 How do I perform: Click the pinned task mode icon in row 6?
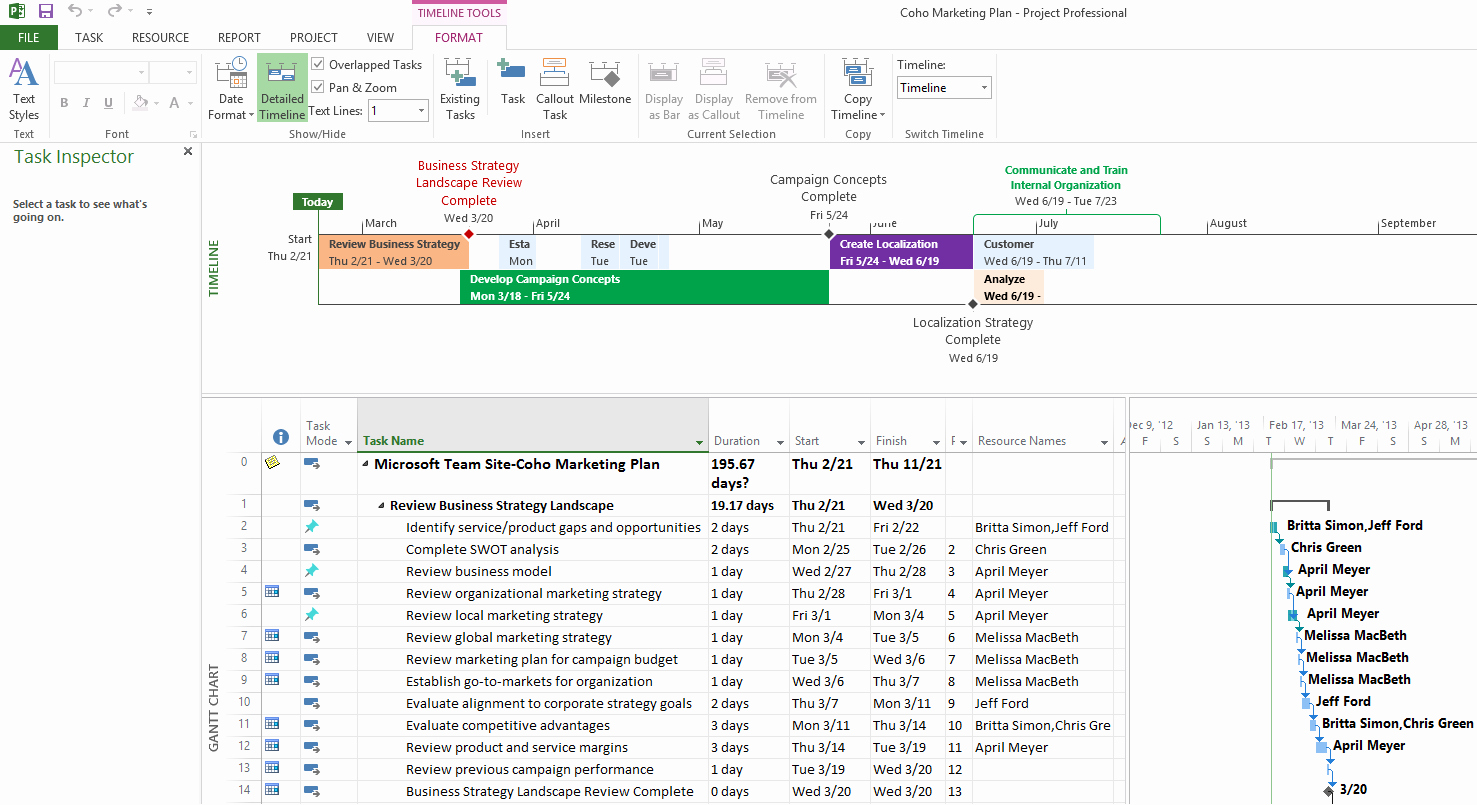[x=312, y=615]
